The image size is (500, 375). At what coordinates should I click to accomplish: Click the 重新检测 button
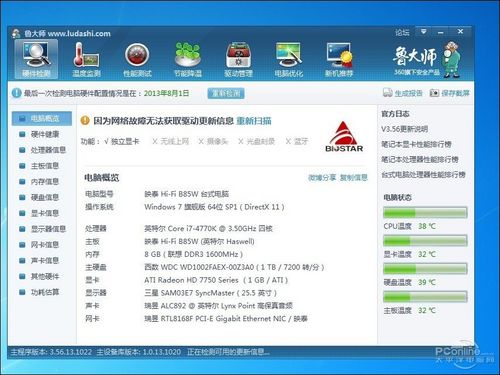[226, 93]
